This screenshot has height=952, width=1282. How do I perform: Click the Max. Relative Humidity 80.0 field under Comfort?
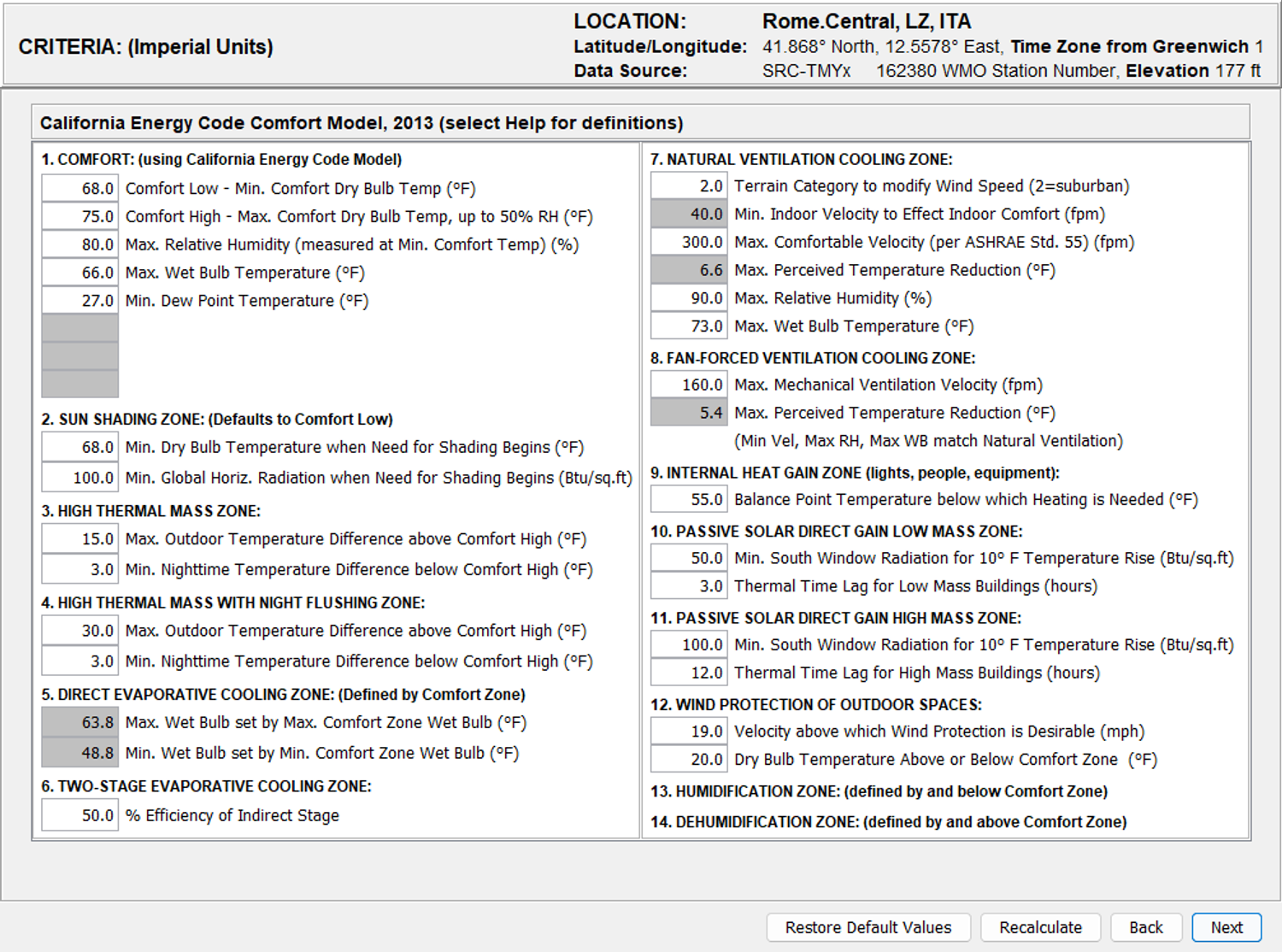coord(80,244)
